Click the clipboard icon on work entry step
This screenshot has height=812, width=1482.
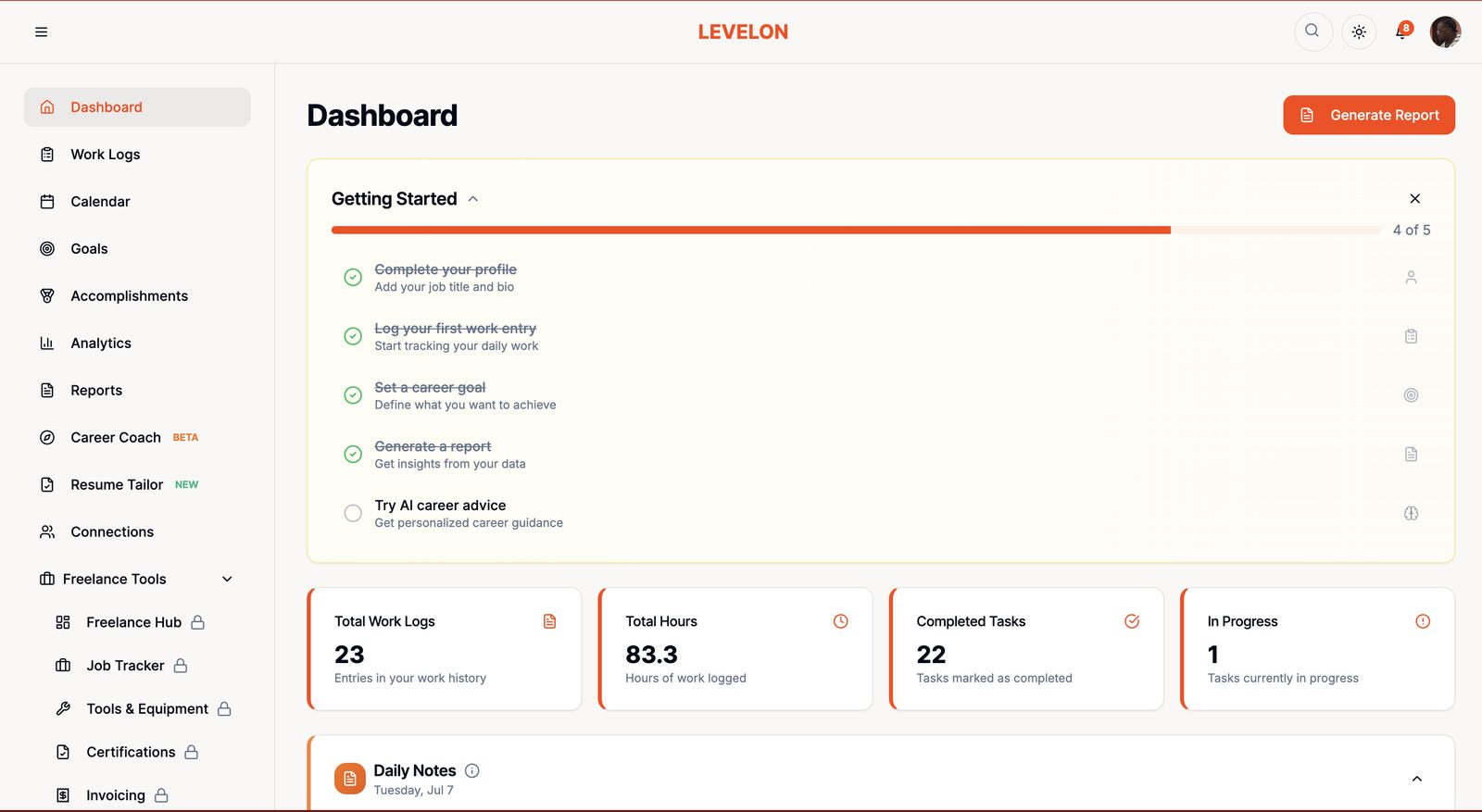click(1411, 336)
